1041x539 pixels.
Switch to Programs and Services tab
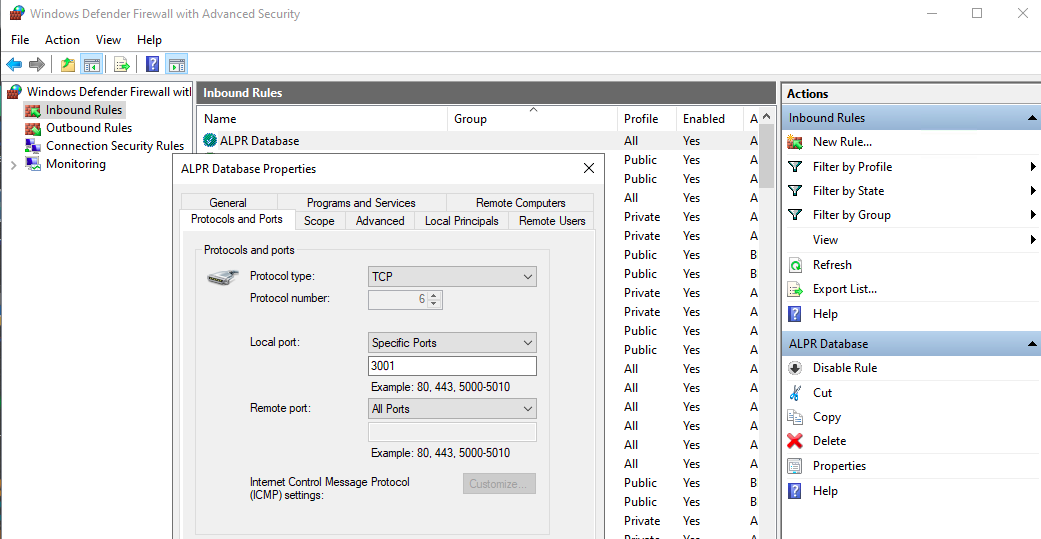[x=361, y=202]
